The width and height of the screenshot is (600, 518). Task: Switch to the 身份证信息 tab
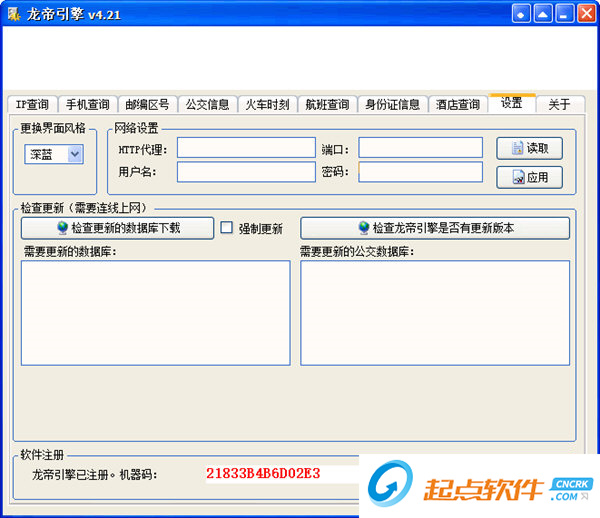393,104
